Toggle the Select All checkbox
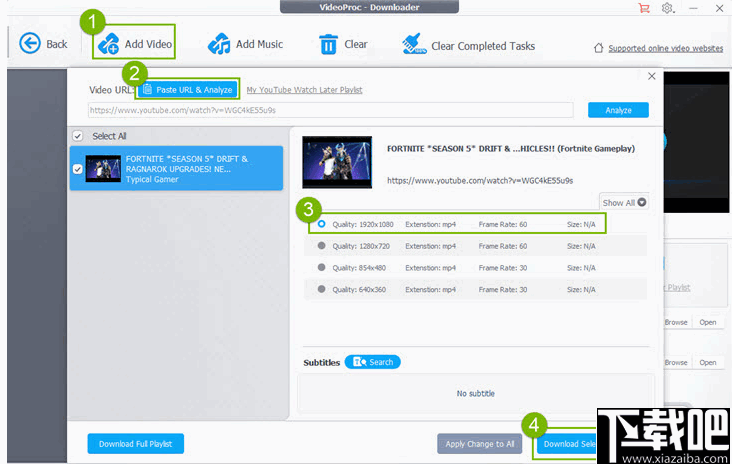Viewport: 732px width, 464px height. pyautogui.click(x=77, y=136)
